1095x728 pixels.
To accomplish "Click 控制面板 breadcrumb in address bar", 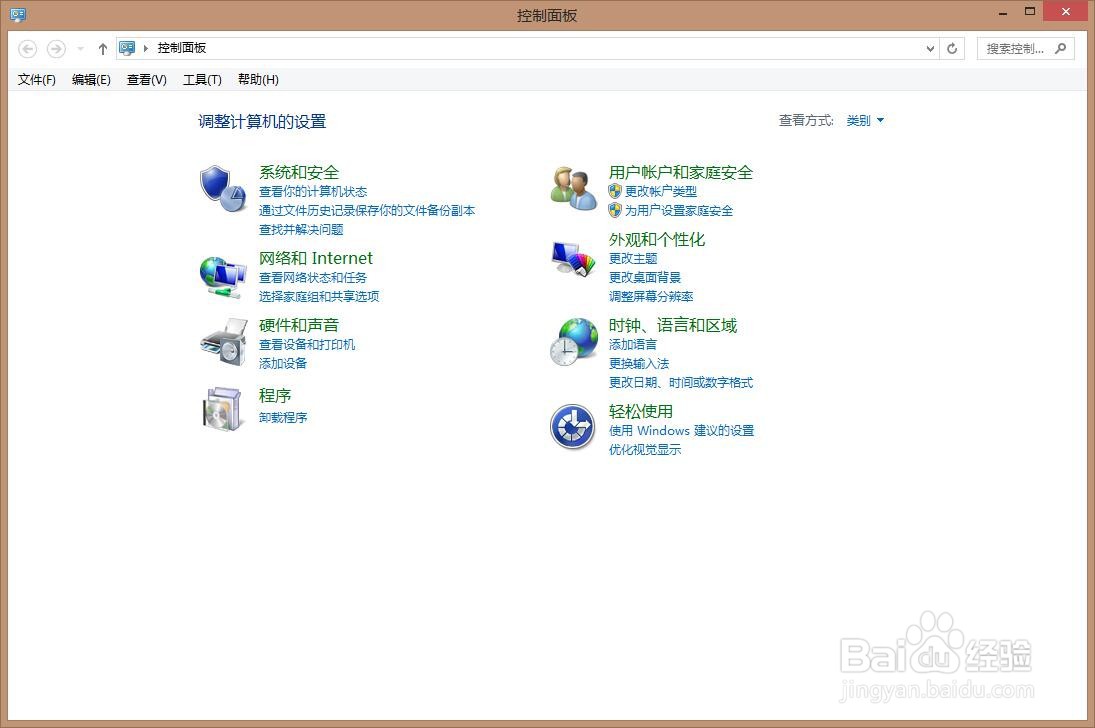I will tap(182, 48).
